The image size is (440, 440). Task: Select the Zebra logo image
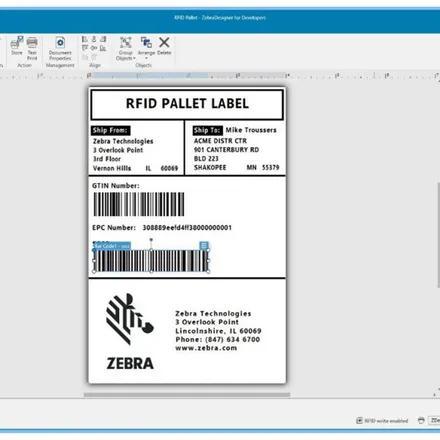click(130, 331)
